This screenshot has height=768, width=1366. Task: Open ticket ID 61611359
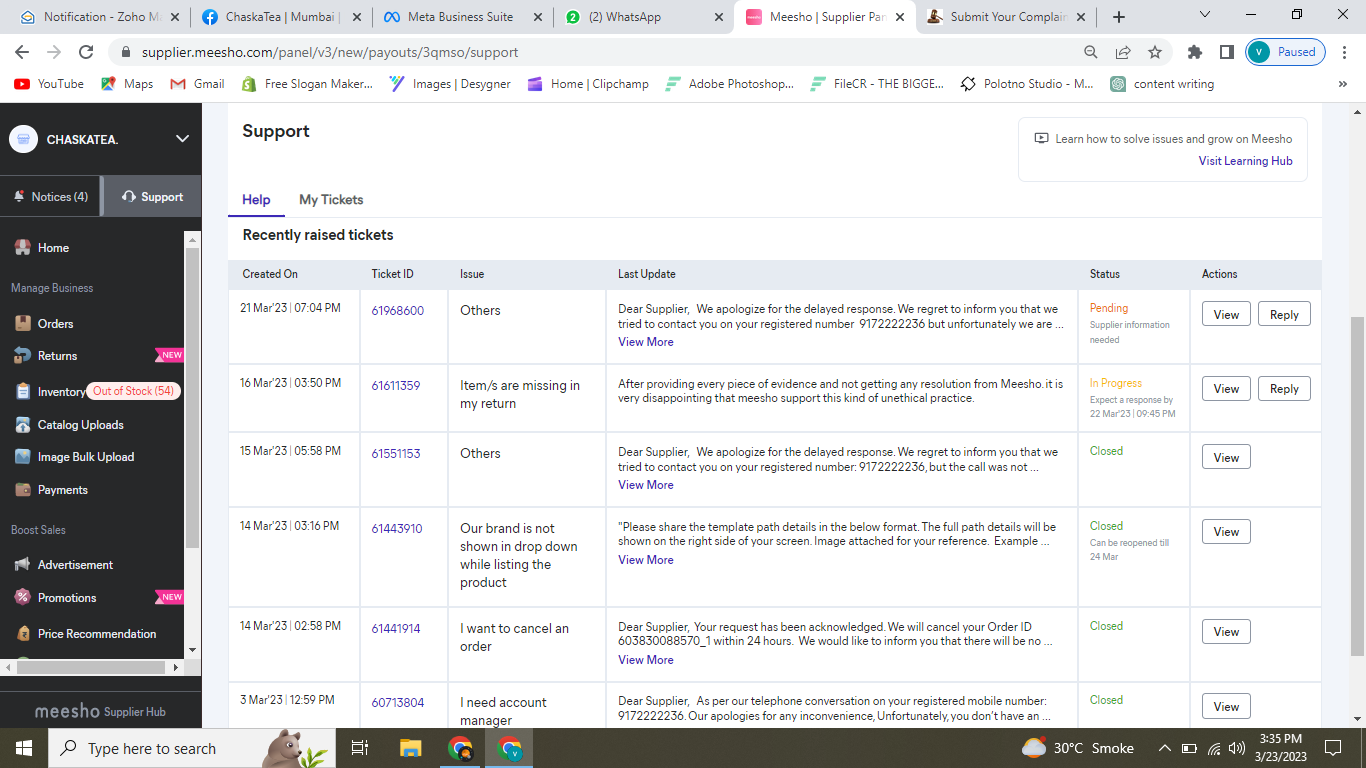pos(396,386)
